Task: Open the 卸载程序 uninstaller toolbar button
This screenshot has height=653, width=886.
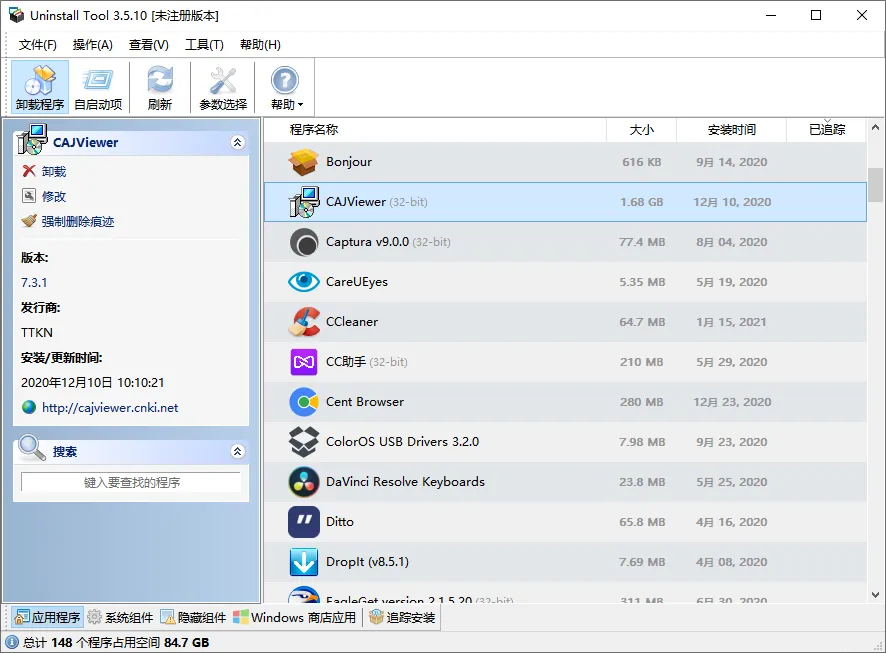Action: [x=40, y=87]
